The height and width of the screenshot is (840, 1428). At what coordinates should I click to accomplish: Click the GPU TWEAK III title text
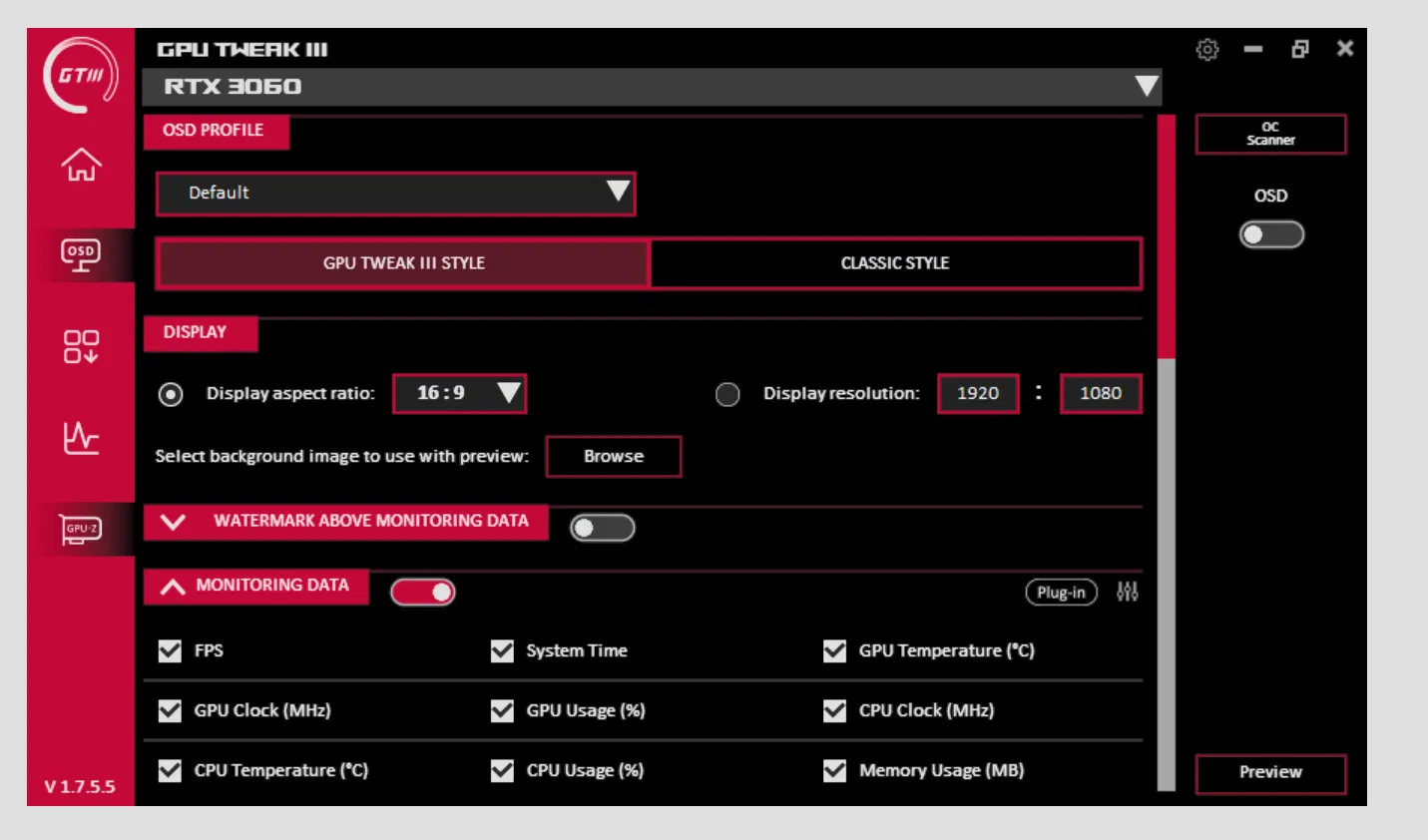[x=242, y=50]
